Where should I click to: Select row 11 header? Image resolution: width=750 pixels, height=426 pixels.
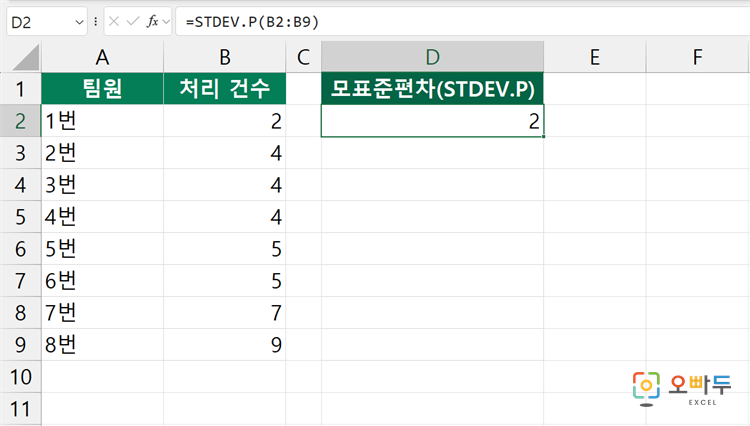pos(20,409)
